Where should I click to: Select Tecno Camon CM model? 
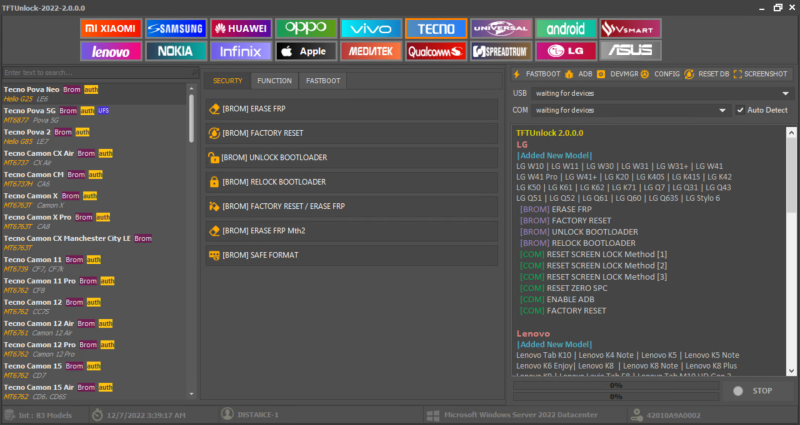point(95,179)
